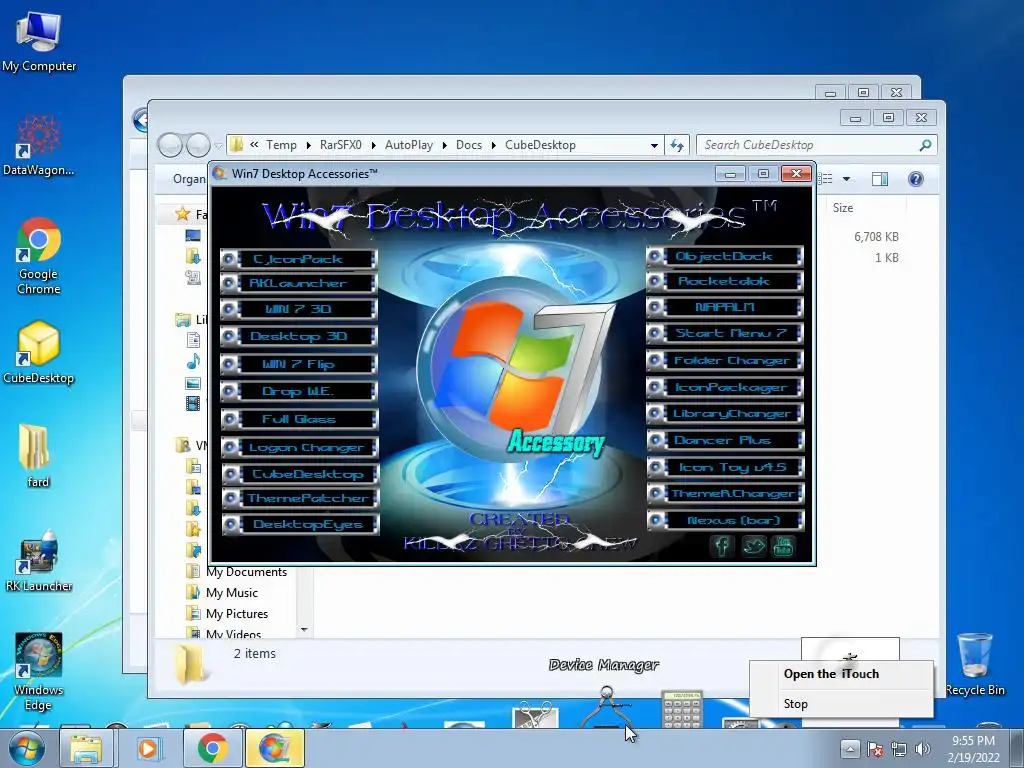The height and width of the screenshot is (768, 1024).
Task: Go to Docs in the breadcrumb path
Action: (469, 145)
